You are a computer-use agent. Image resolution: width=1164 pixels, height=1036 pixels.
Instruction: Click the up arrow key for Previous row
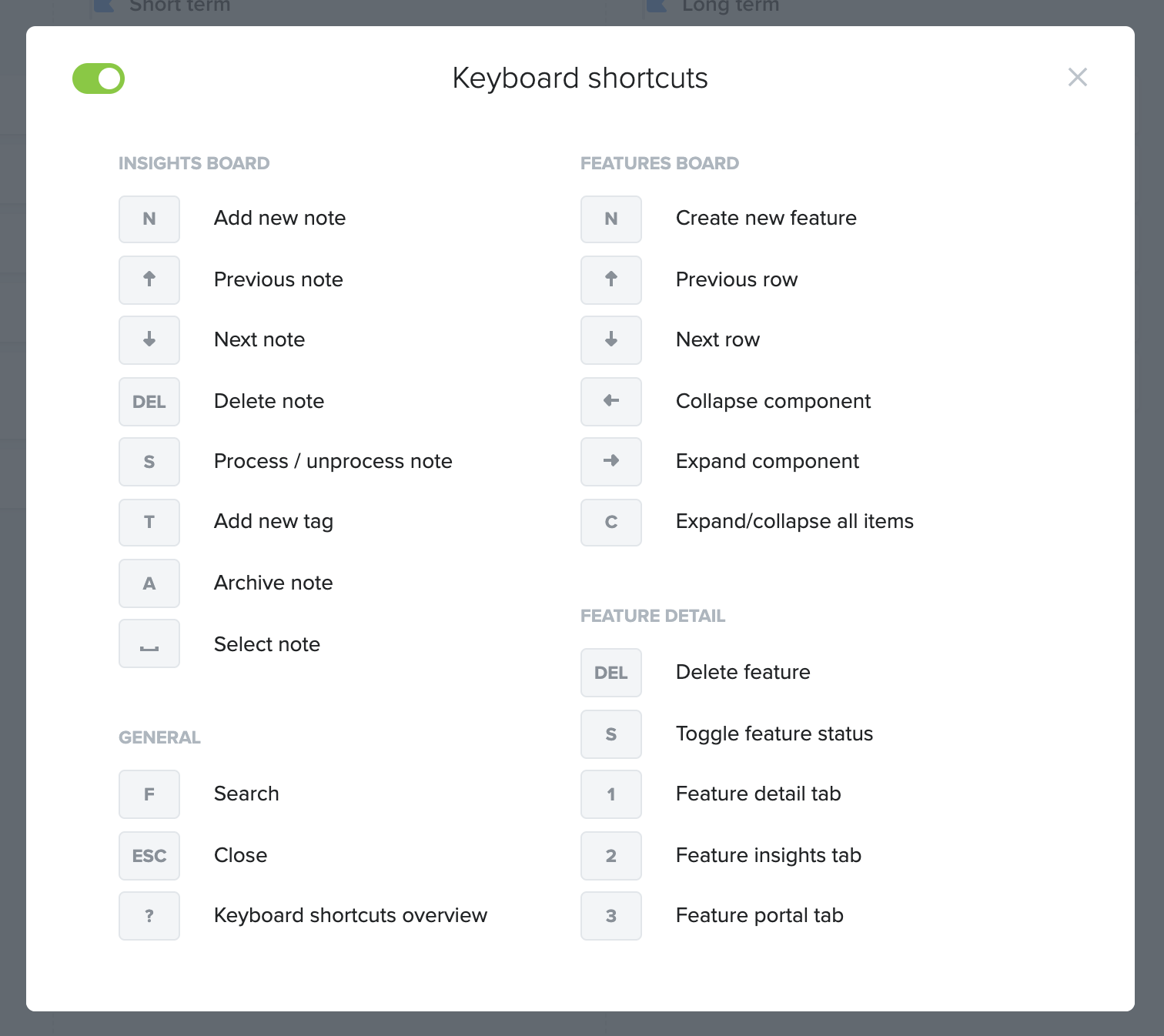coord(611,280)
